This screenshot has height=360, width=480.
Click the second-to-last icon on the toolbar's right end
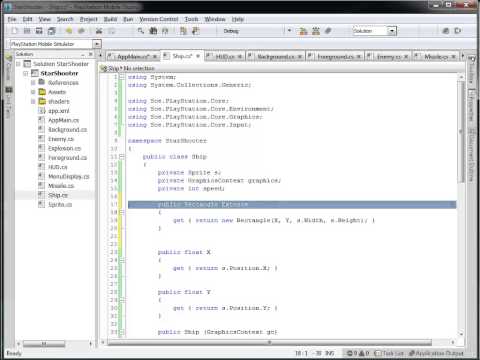point(446,31)
